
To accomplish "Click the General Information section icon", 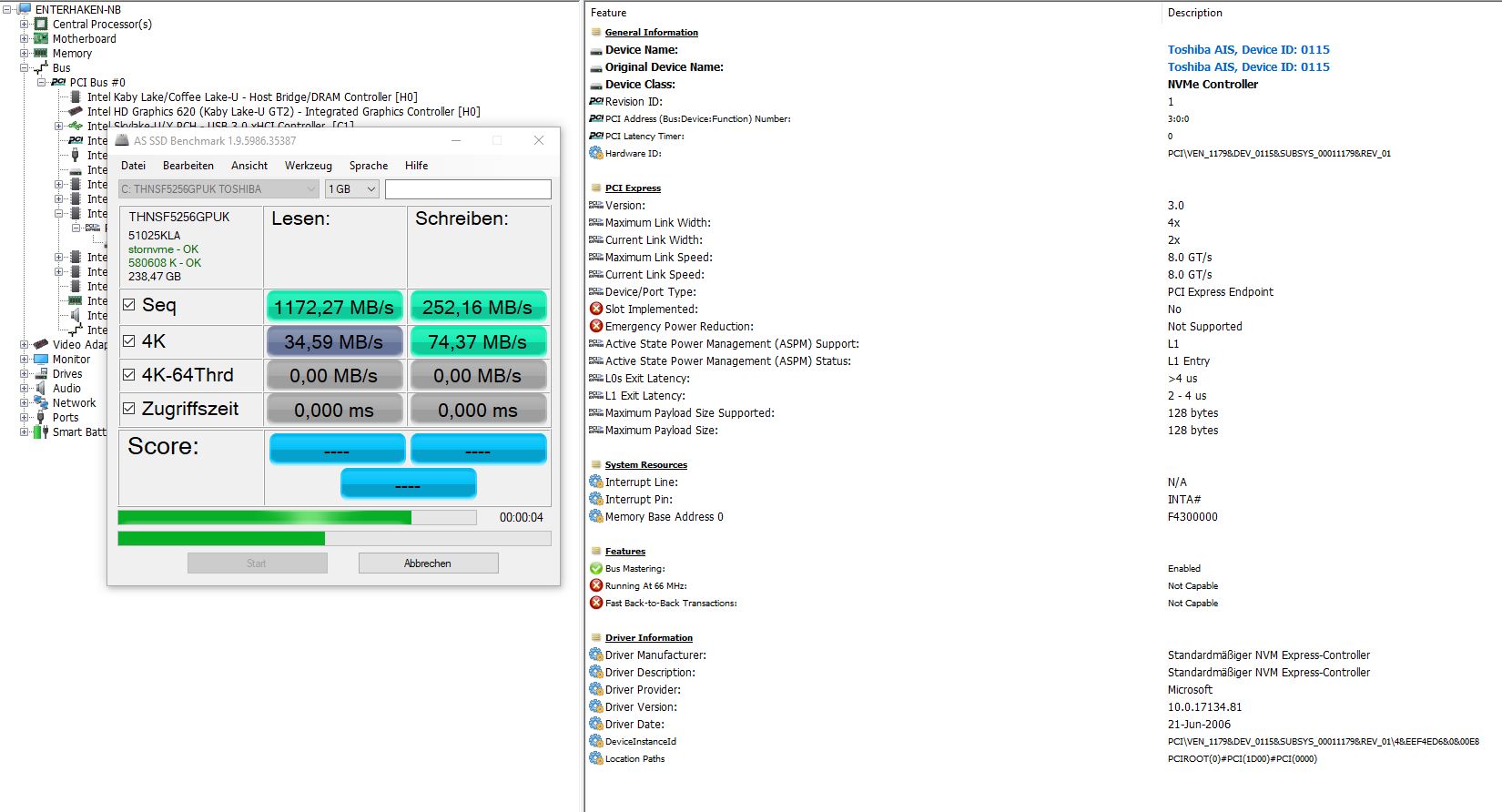I will (596, 32).
